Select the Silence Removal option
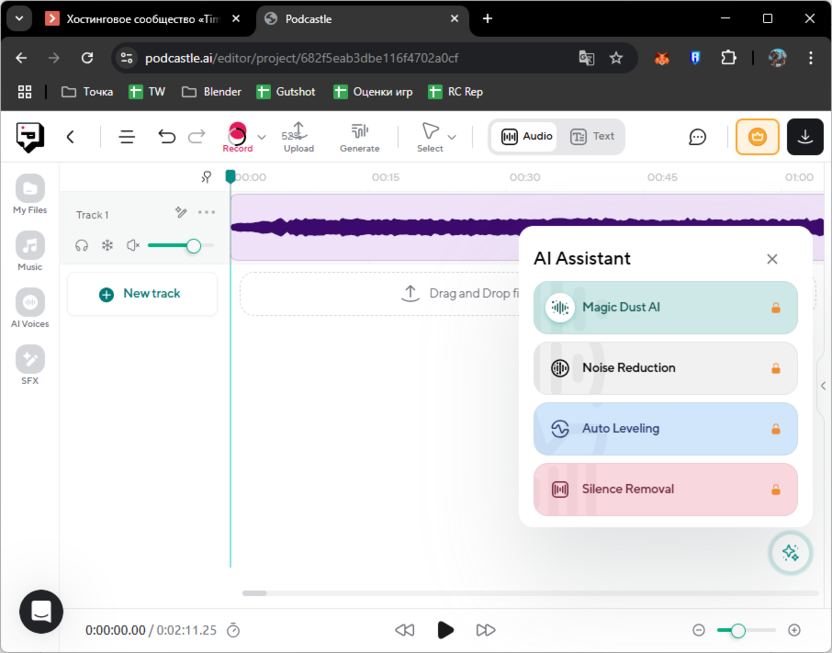This screenshot has height=653, width=832. pos(665,489)
